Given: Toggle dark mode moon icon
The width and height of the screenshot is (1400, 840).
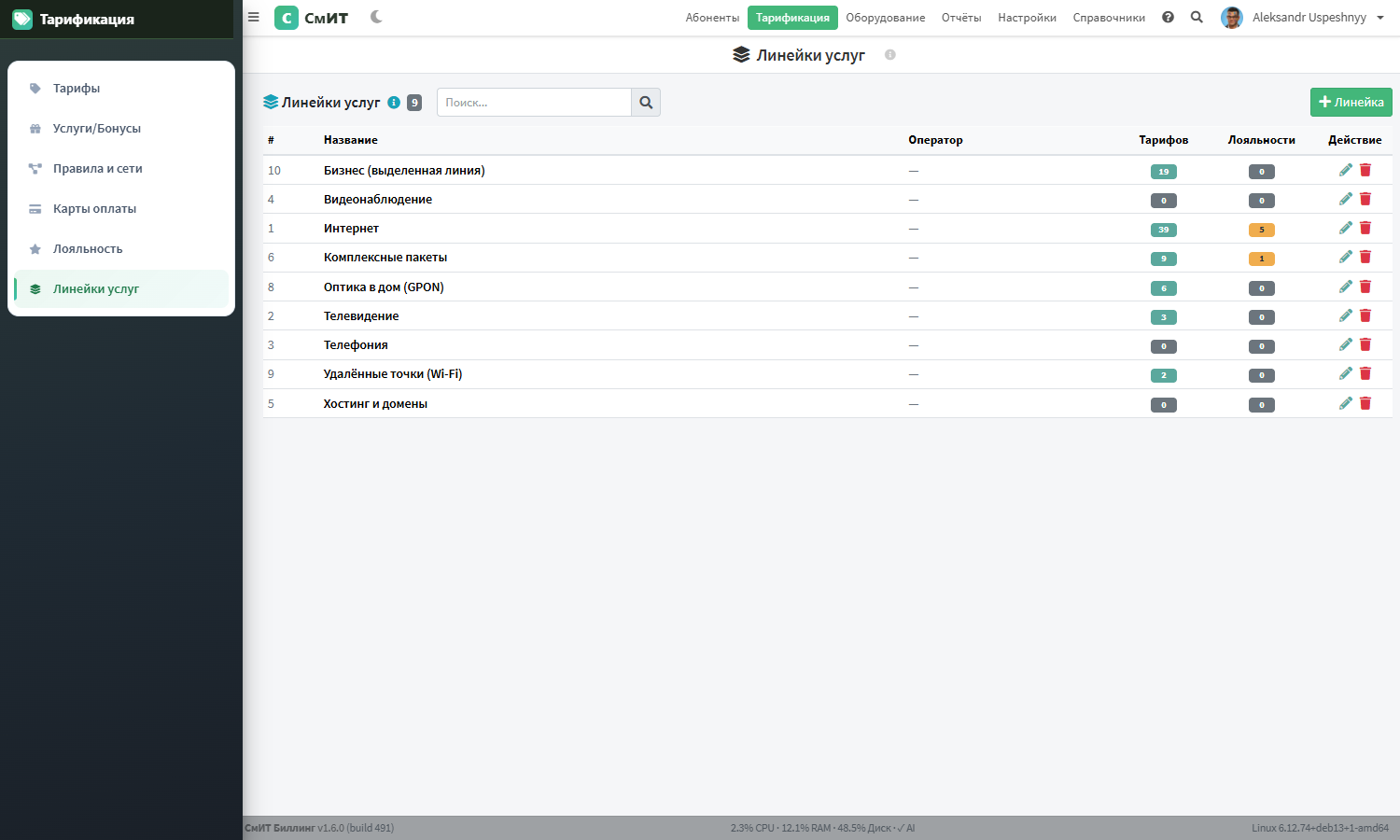Looking at the screenshot, I should tap(376, 17).
